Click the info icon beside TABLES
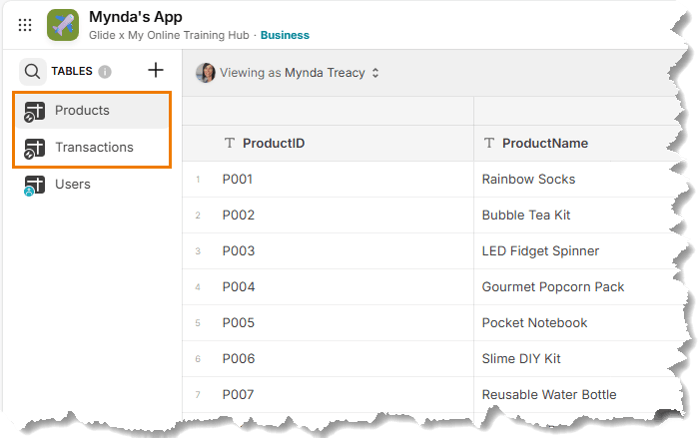698x438 pixels. coord(105,71)
